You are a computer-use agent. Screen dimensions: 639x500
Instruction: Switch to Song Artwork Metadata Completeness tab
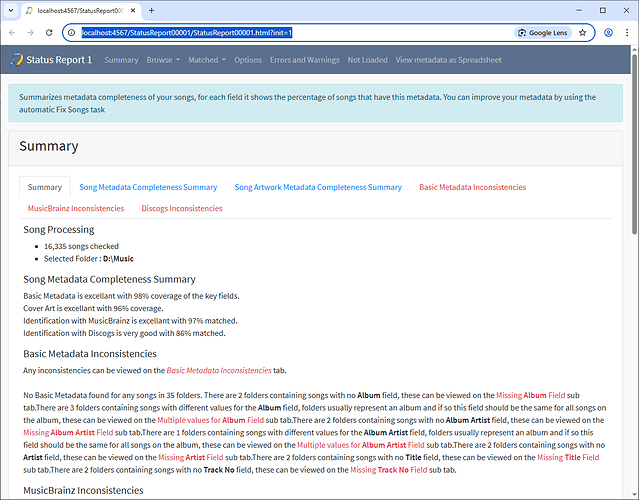pyautogui.click(x=318, y=187)
